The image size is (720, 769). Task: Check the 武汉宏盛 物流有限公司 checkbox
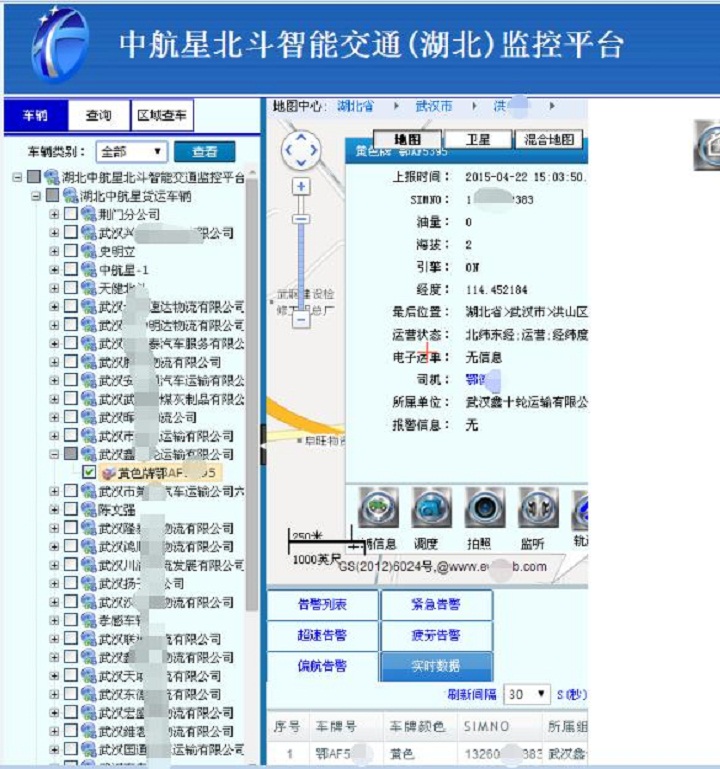click(x=71, y=712)
